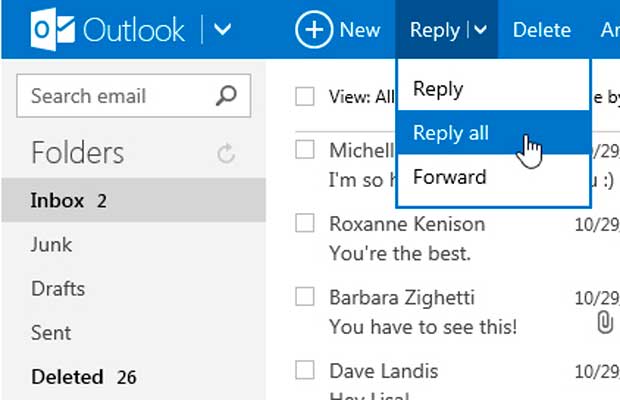Image resolution: width=620 pixels, height=400 pixels.
Task: Click the search magnifier icon
Action: pos(226,96)
